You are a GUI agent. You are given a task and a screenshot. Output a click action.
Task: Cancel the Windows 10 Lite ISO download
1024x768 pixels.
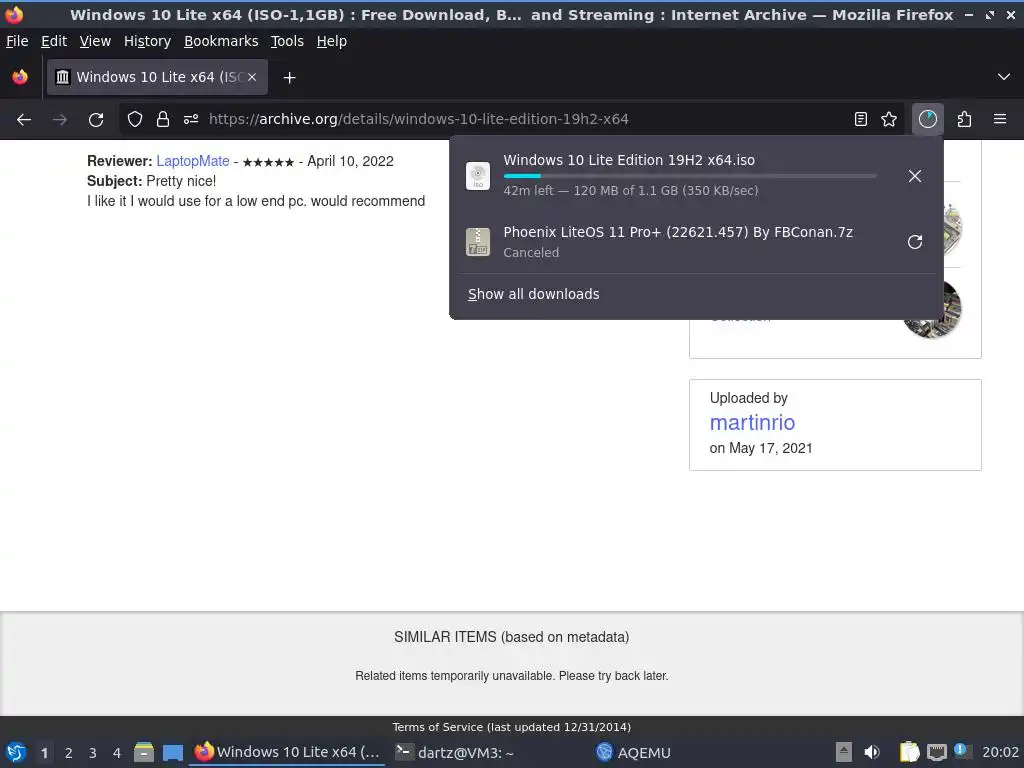point(915,176)
